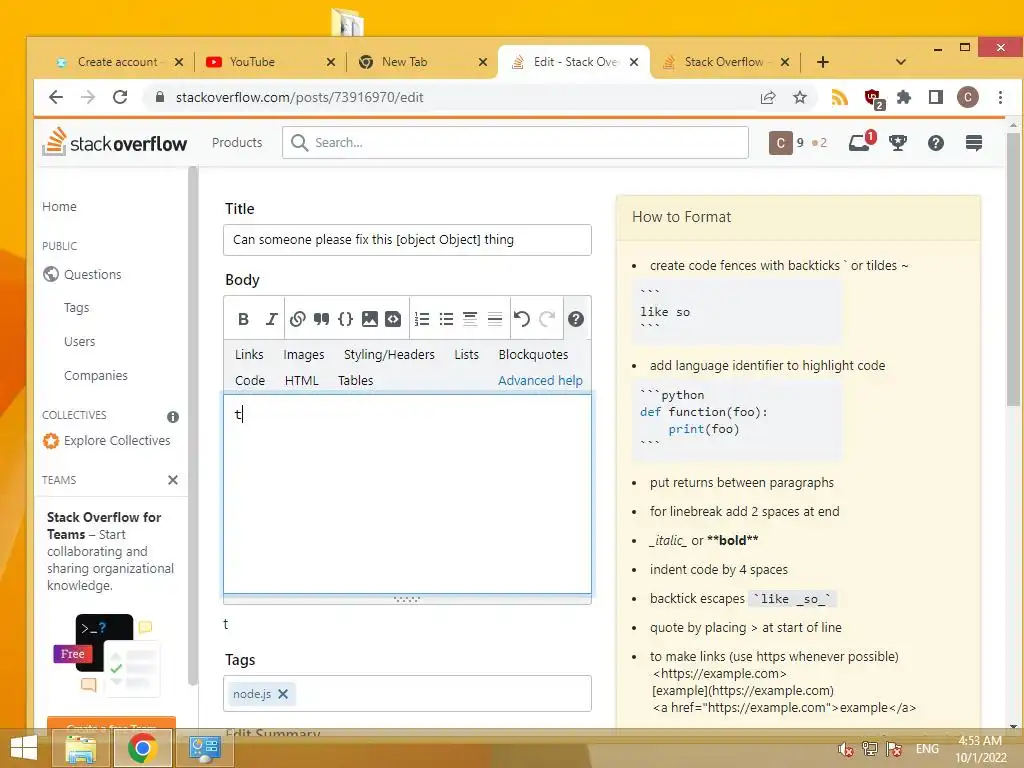Open the Stack Overflow inbox
Viewport: 1024px width, 768px height.
click(x=859, y=142)
